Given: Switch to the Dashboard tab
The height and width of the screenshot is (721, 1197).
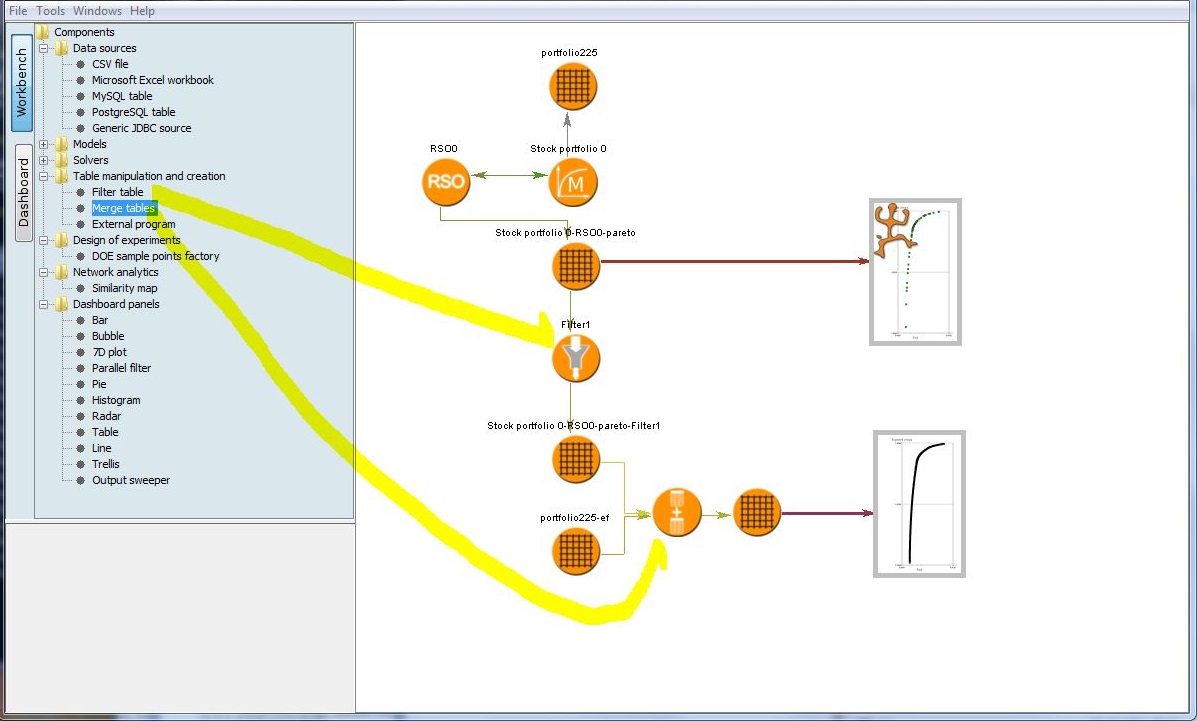Looking at the screenshot, I should coord(23,192).
